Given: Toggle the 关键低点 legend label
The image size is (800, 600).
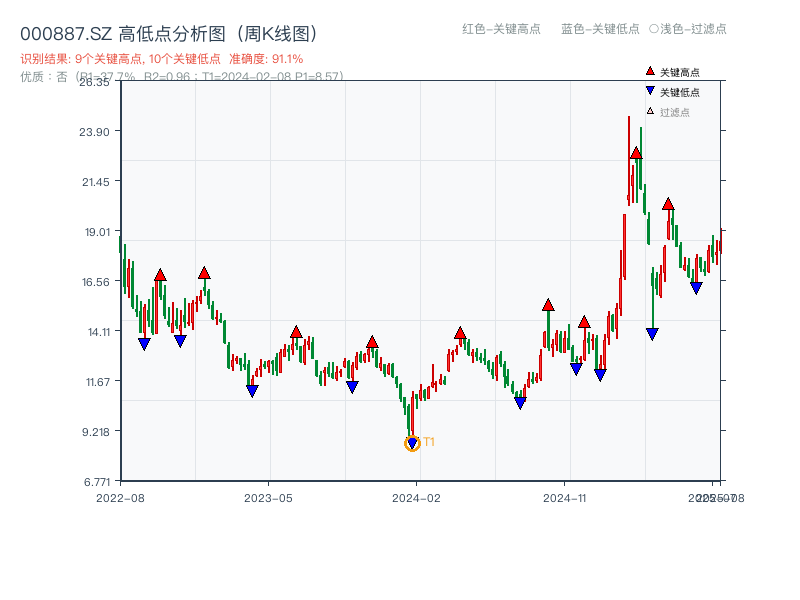Looking at the screenshot, I should (680, 92).
